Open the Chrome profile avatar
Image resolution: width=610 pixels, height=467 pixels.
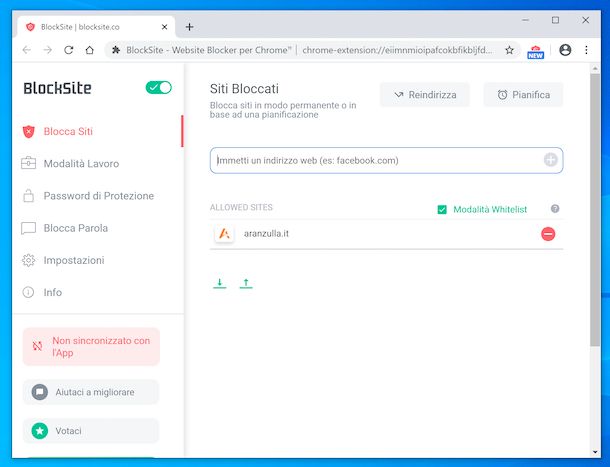pos(565,50)
